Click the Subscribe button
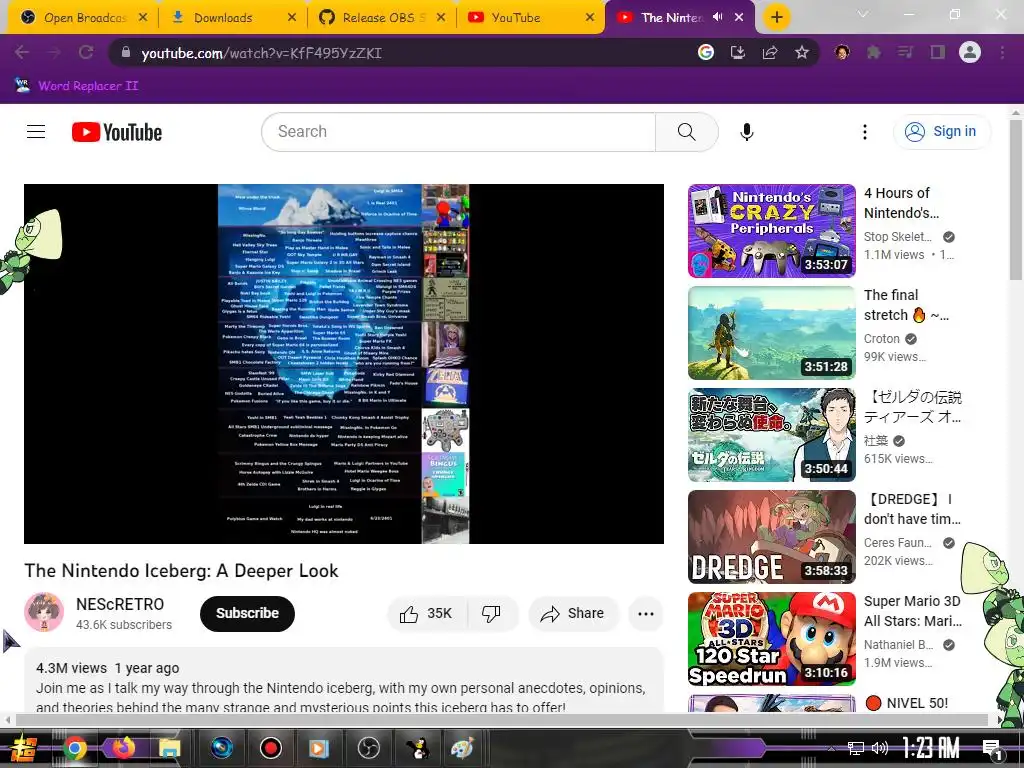 (247, 613)
